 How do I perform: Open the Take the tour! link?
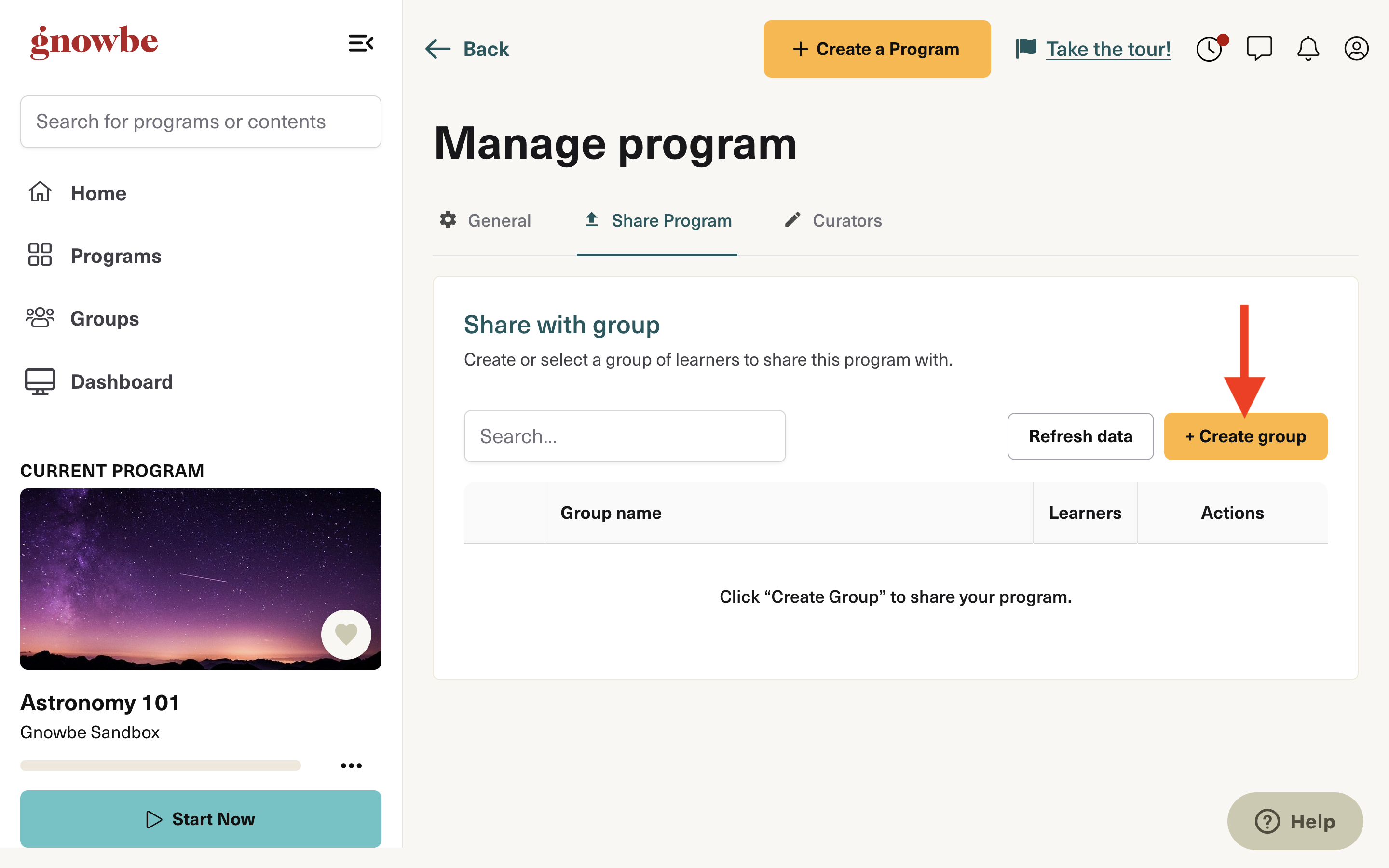coord(1108,49)
